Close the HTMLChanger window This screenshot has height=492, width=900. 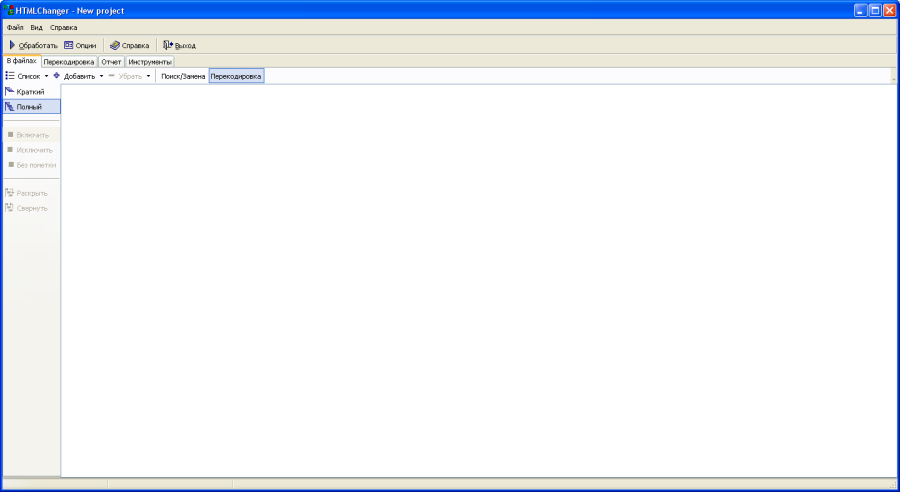889,10
